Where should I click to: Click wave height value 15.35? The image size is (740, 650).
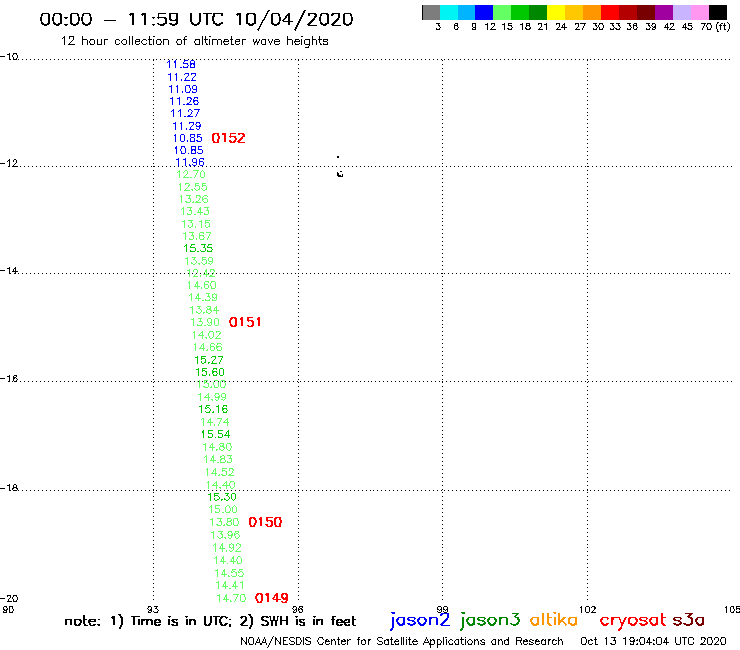198,248
